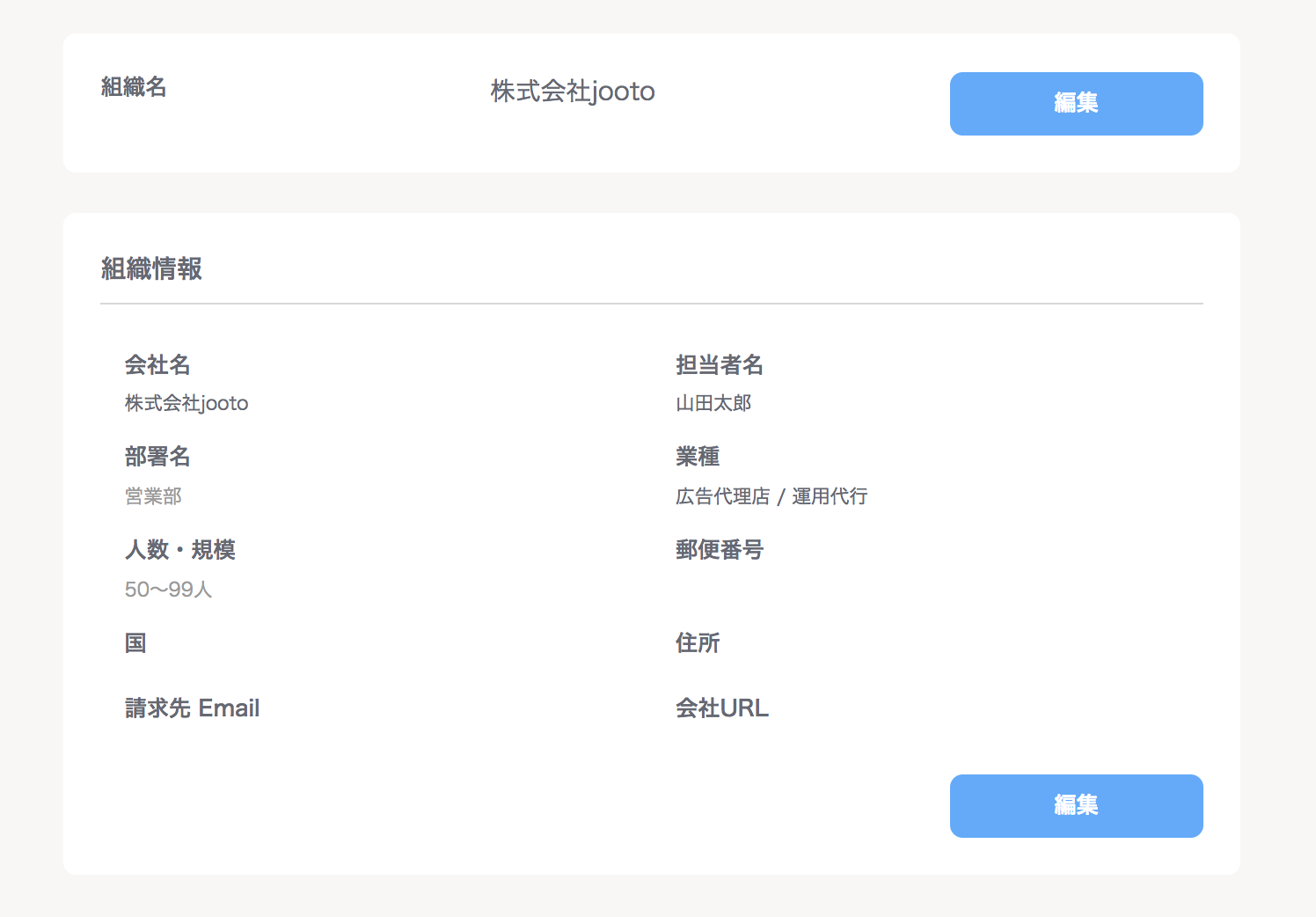Click the 人数・規模 field label
This screenshot has height=917, width=1316.
pos(180,549)
